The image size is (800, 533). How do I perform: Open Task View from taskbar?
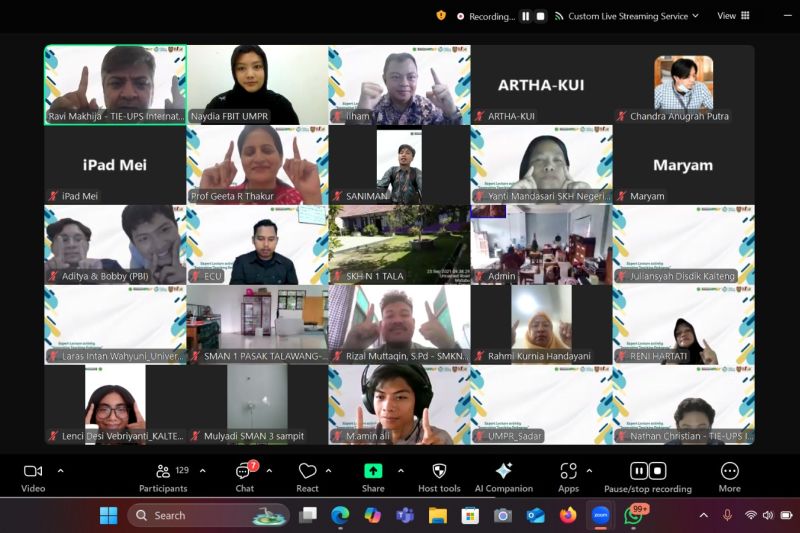(x=308, y=516)
